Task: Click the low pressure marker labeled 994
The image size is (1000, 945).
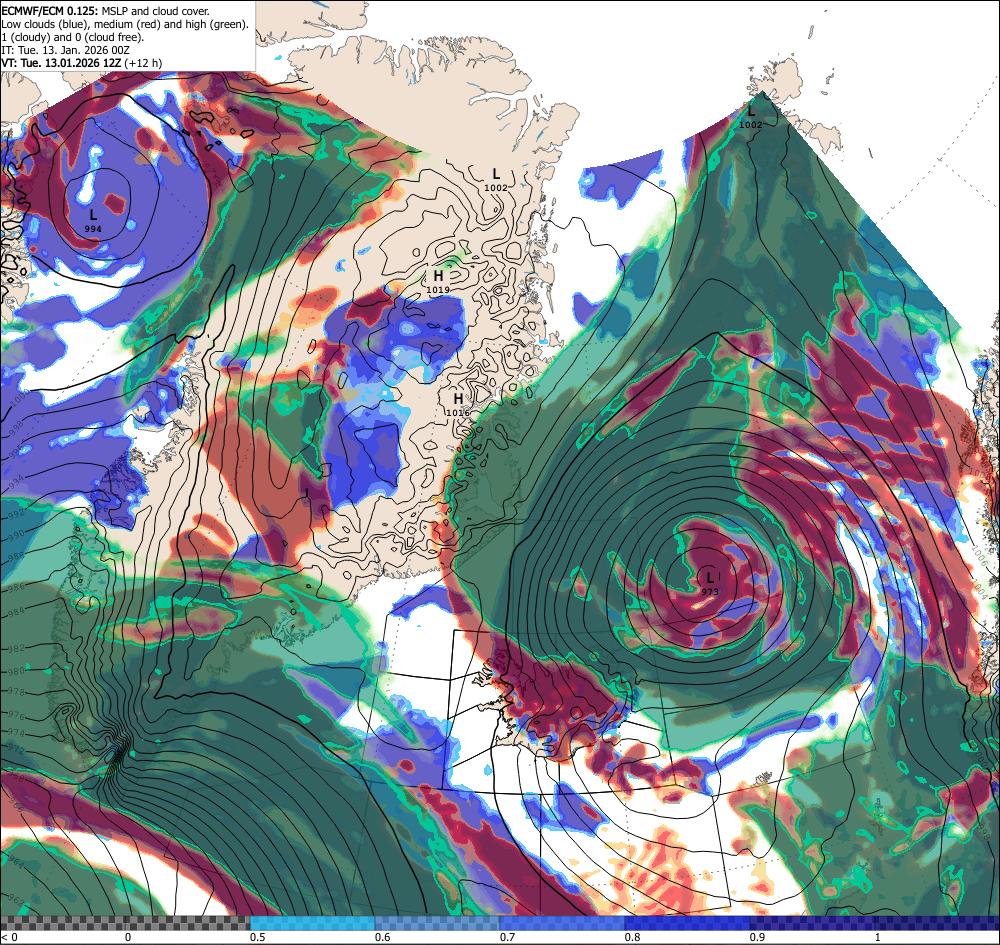Action: [93, 219]
